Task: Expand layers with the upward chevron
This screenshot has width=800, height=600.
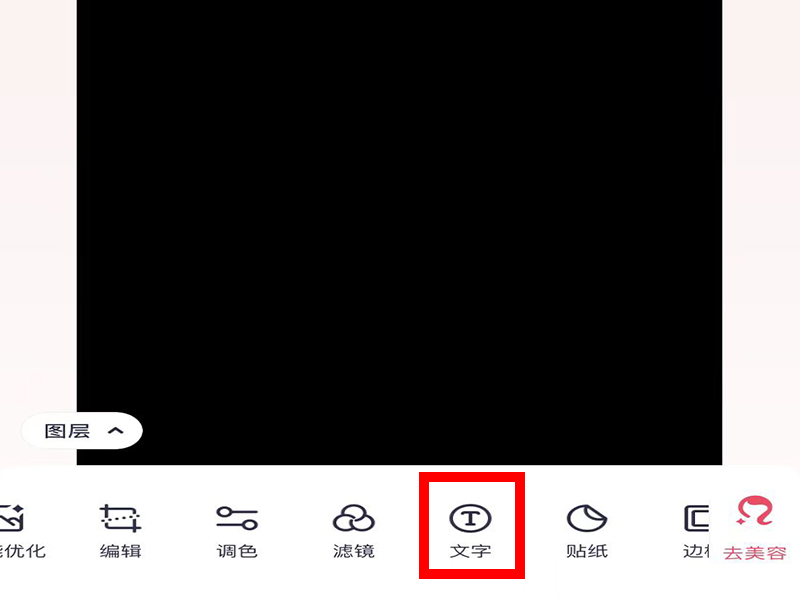Action: point(116,431)
